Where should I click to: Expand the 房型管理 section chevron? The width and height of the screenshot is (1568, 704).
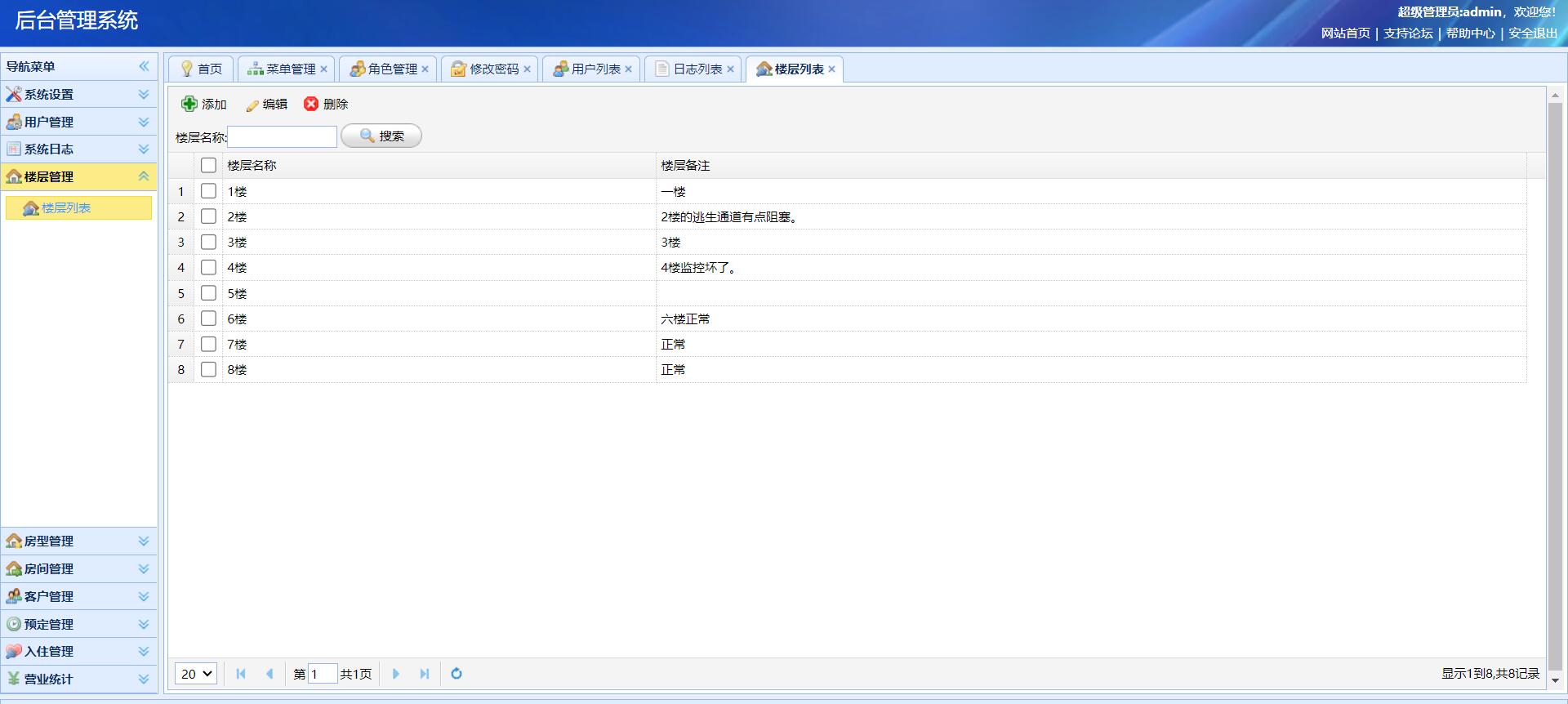(x=144, y=541)
